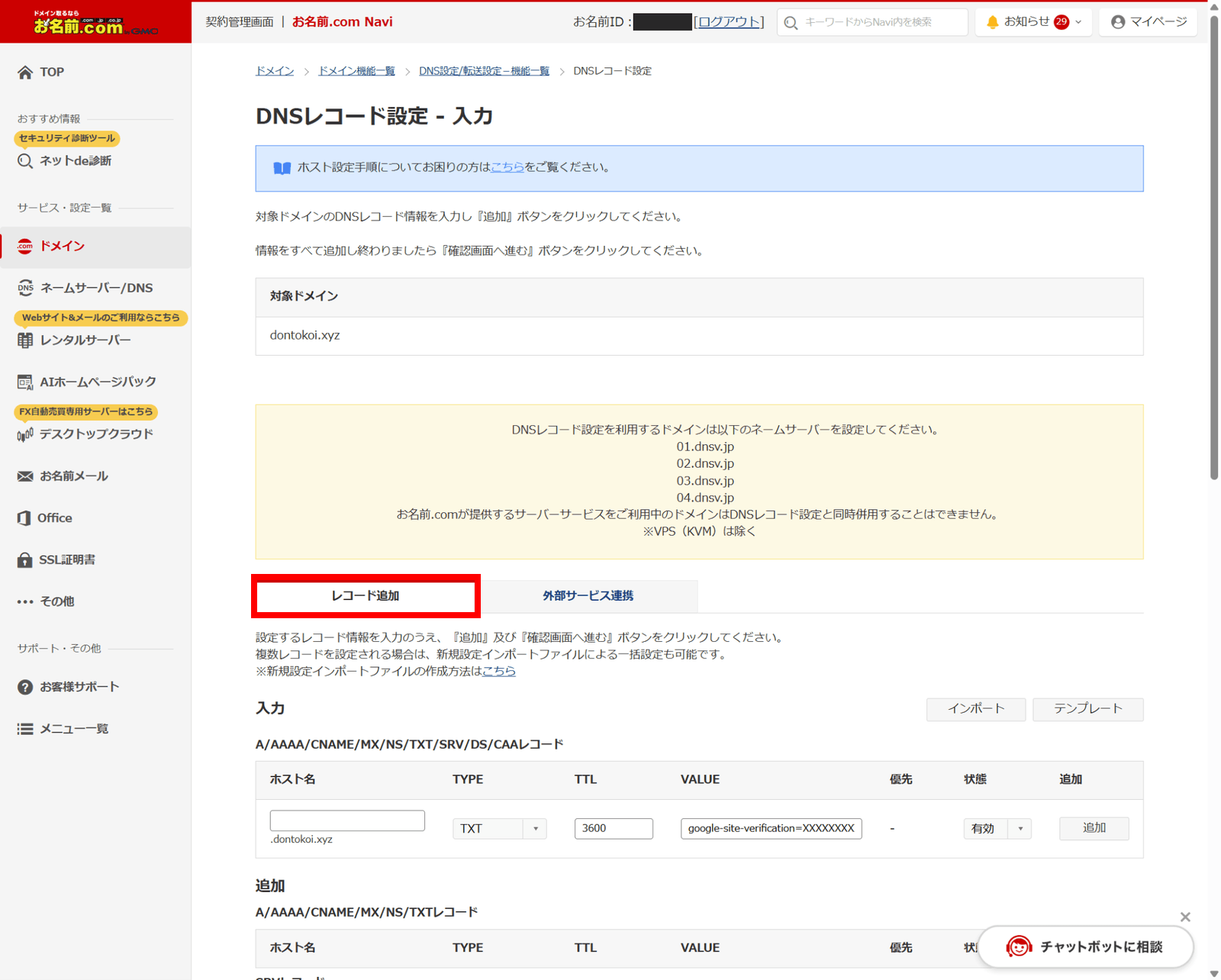Click こちら link in blue info box
Viewport: 1221px width, 980px height.
click(x=507, y=167)
